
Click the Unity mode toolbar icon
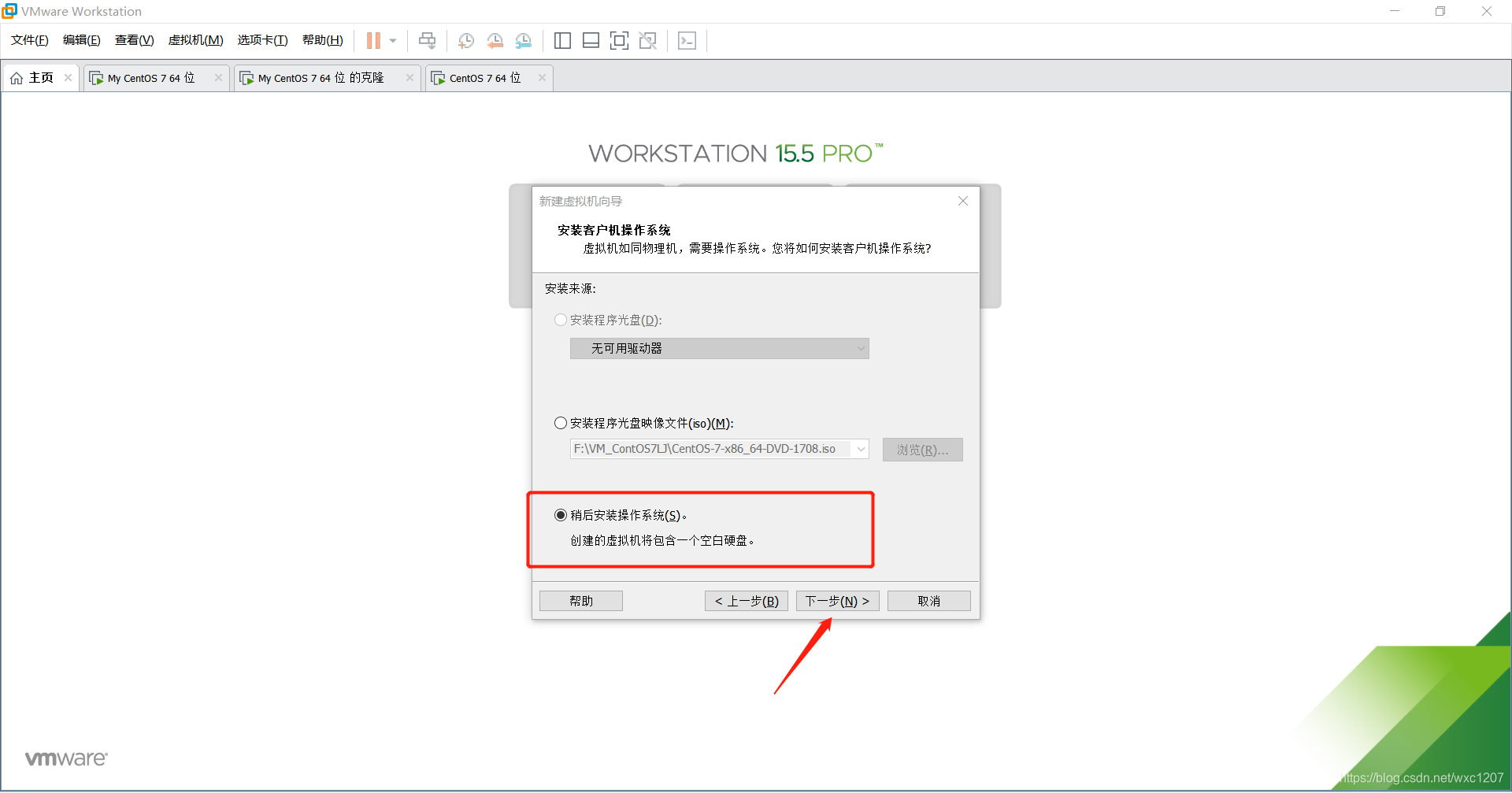click(x=648, y=40)
